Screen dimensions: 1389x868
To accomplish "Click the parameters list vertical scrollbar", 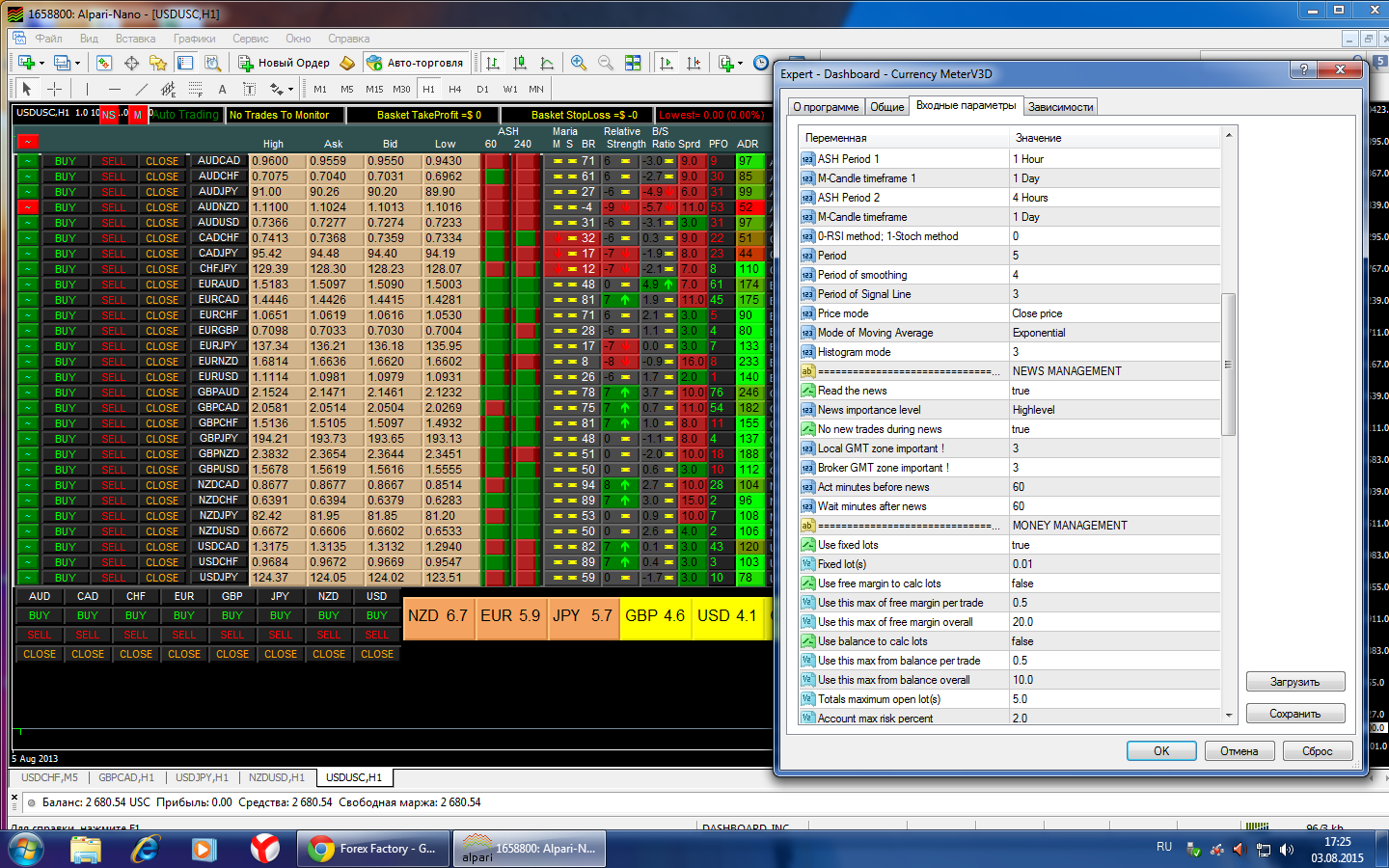I will pyautogui.click(x=1228, y=424).
